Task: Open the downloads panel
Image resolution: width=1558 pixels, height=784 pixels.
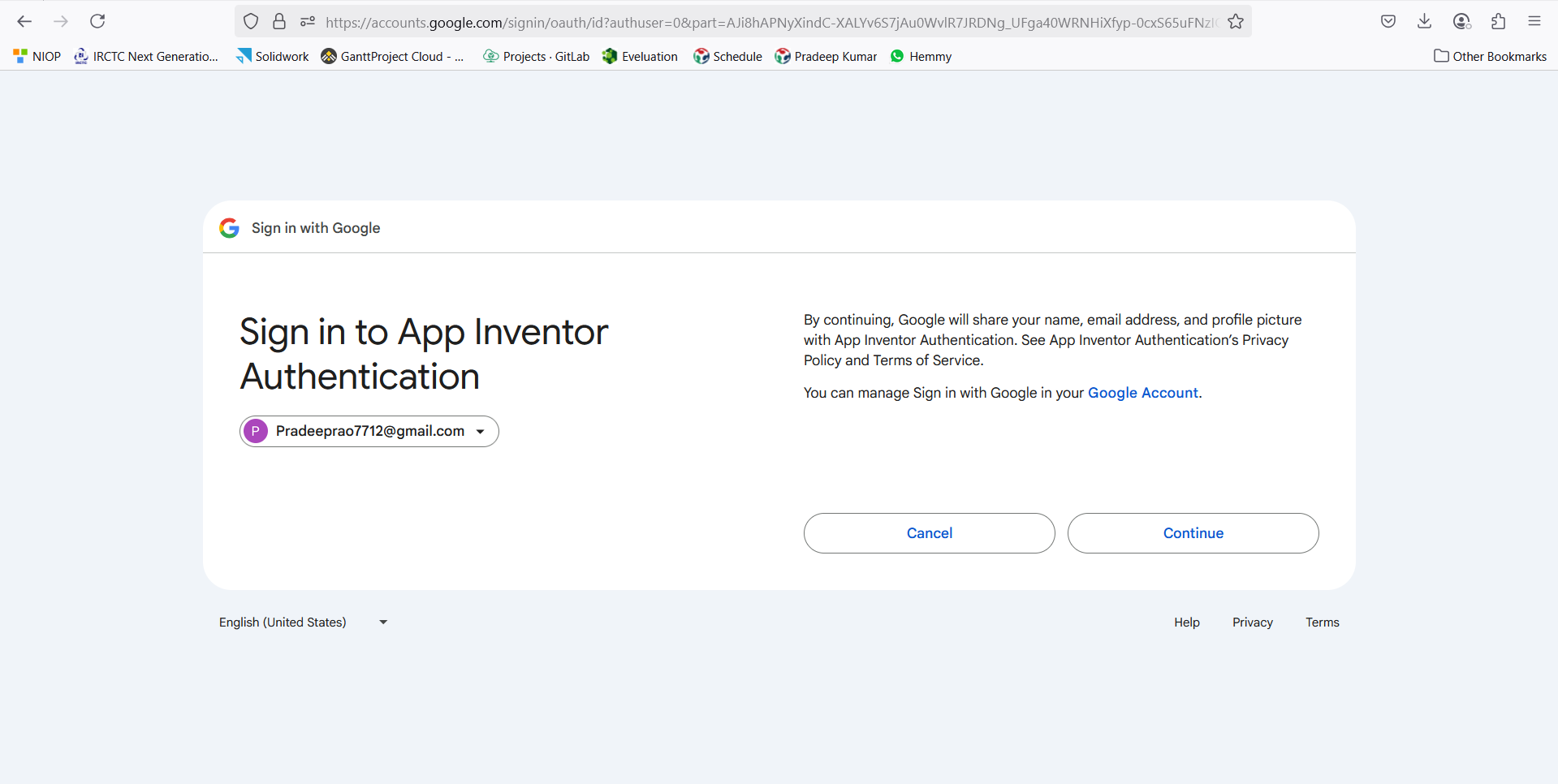Action: 1424,22
